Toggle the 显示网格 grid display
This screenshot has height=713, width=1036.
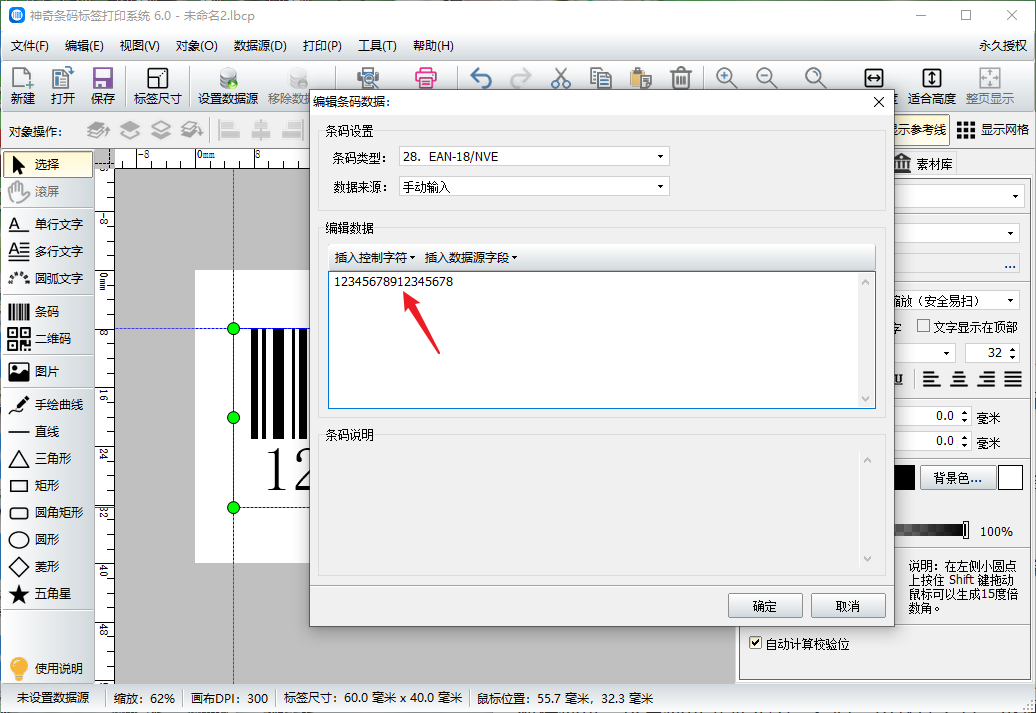coord(992,130)
